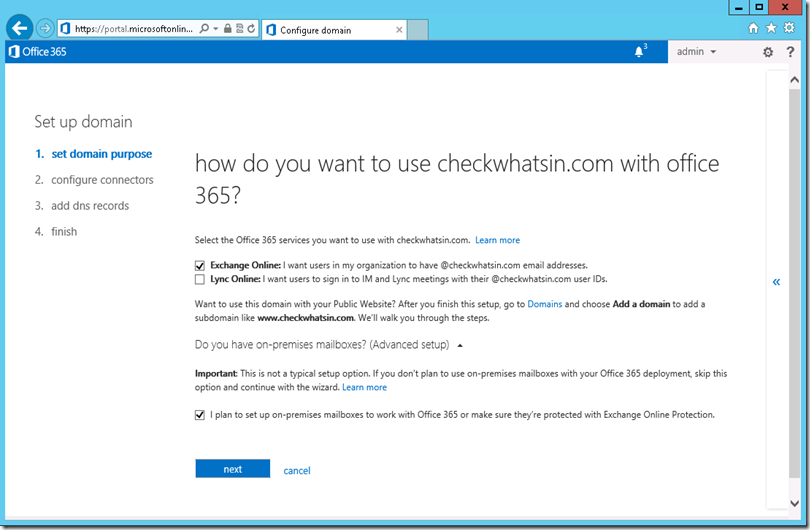Click the browser forward arrow
The height and width of the screenshot is (530, 810).
point(45,28)
